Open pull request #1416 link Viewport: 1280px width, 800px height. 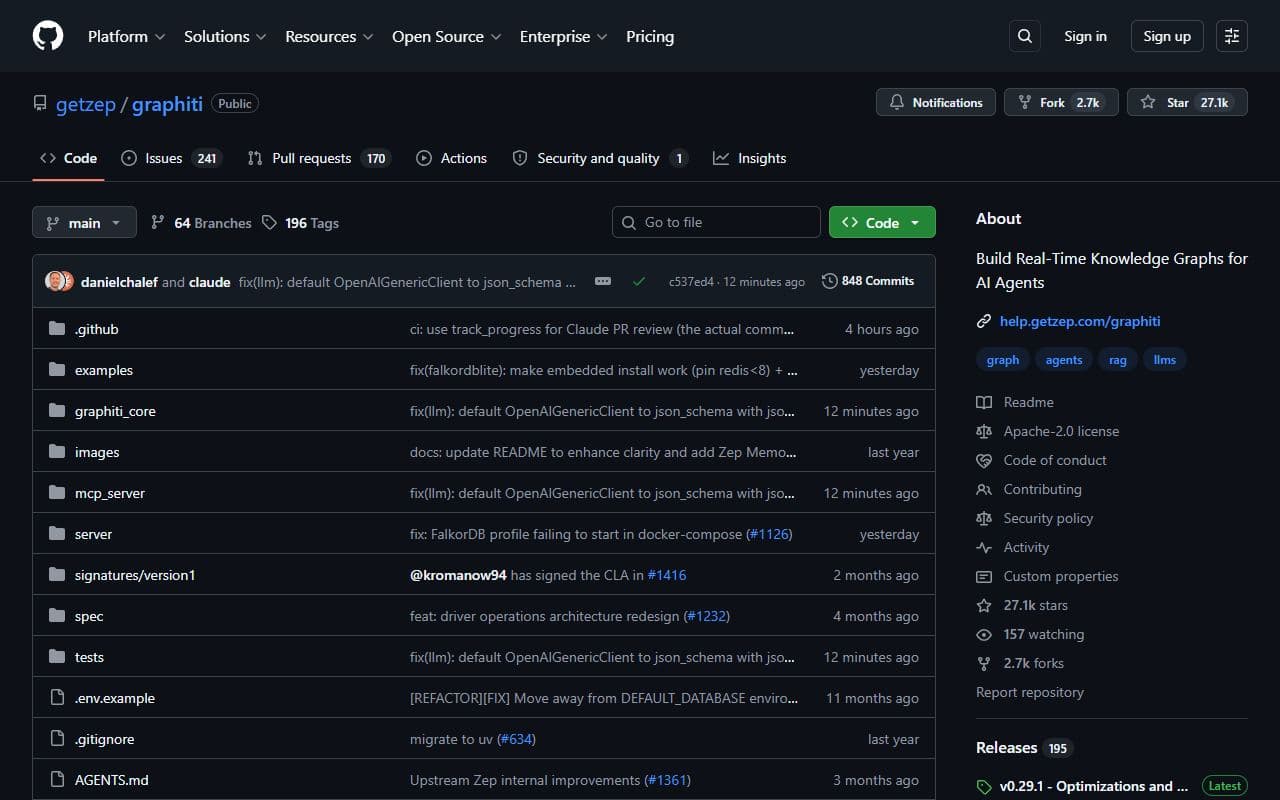(667, 575)
